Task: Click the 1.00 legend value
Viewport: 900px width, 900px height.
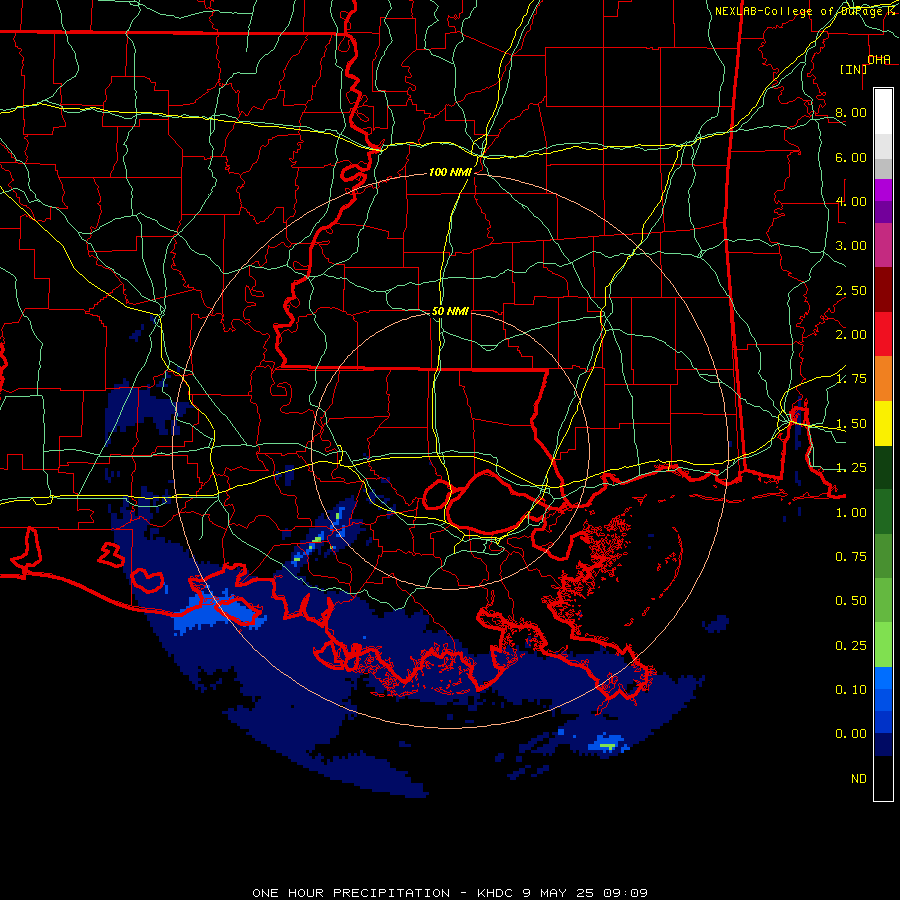Action: pos(851,513)
